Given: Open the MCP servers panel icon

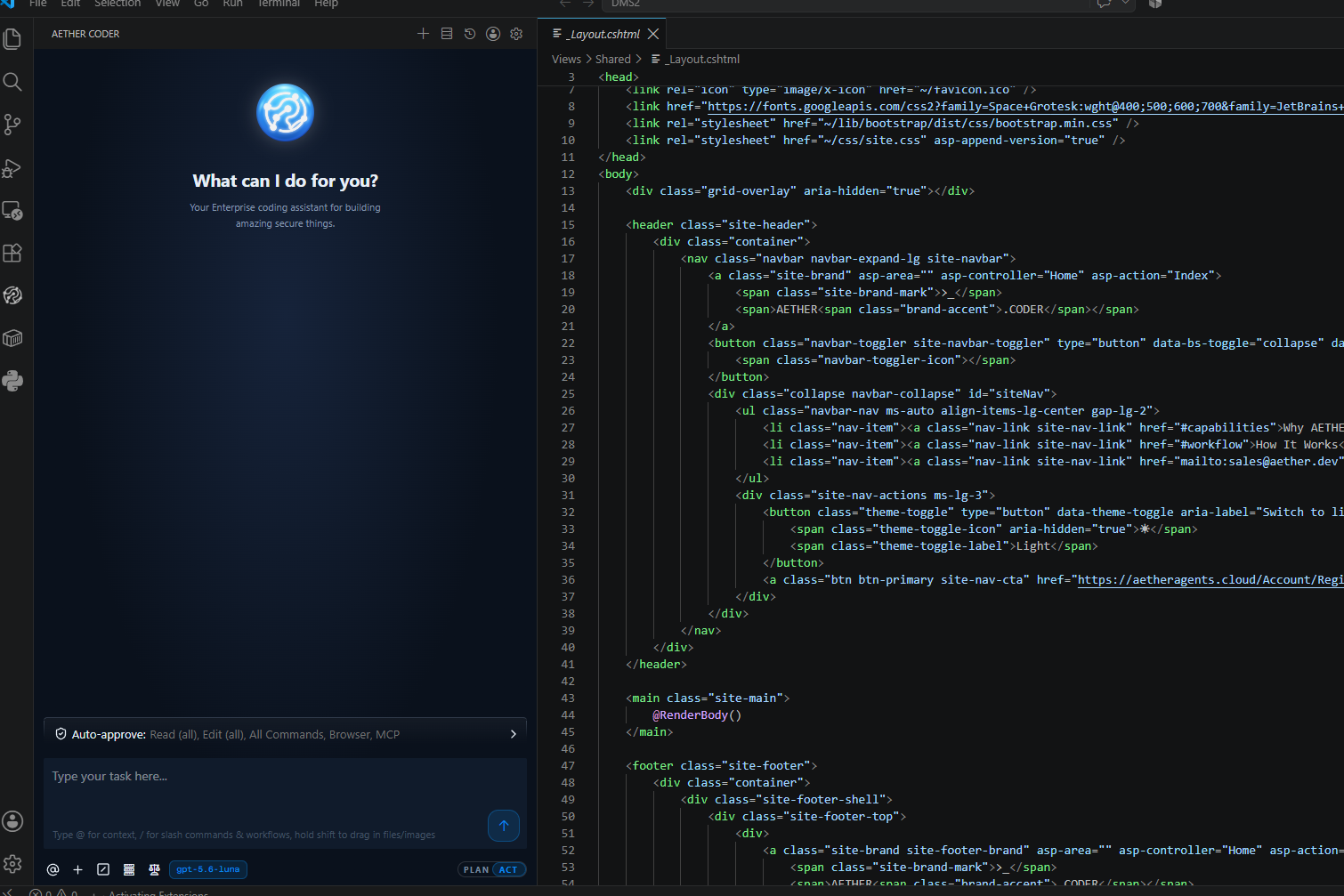Looking at the screenshot, I should tap(447, 34).
